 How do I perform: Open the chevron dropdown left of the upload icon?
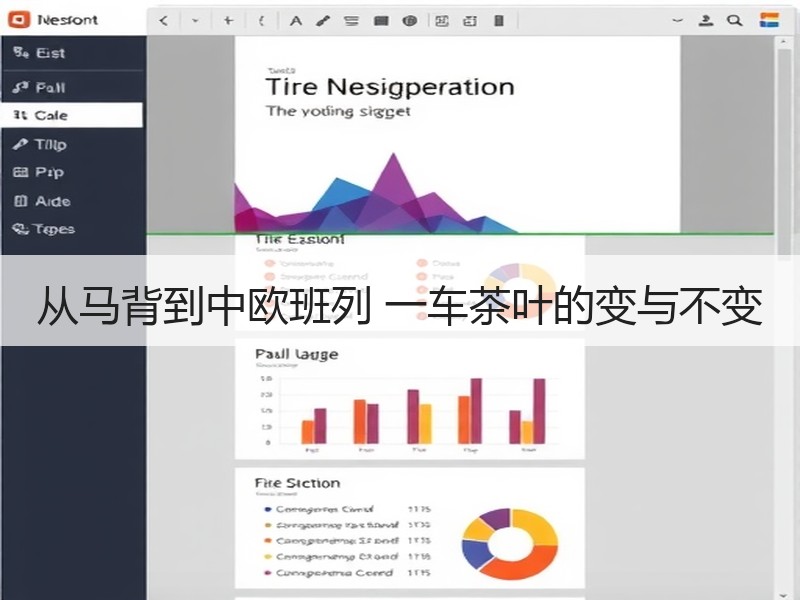click(677, 21)
